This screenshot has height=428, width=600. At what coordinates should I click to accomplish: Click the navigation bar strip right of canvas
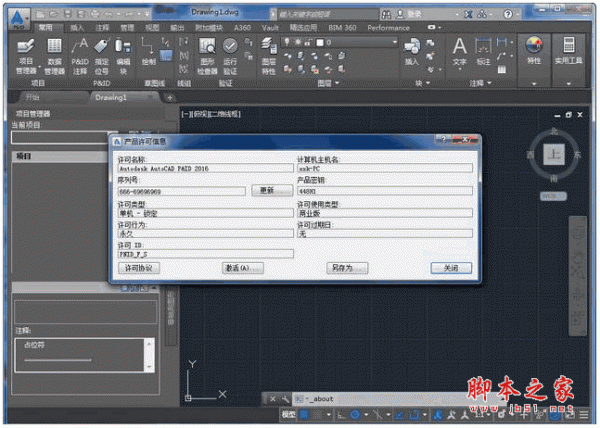577,275
